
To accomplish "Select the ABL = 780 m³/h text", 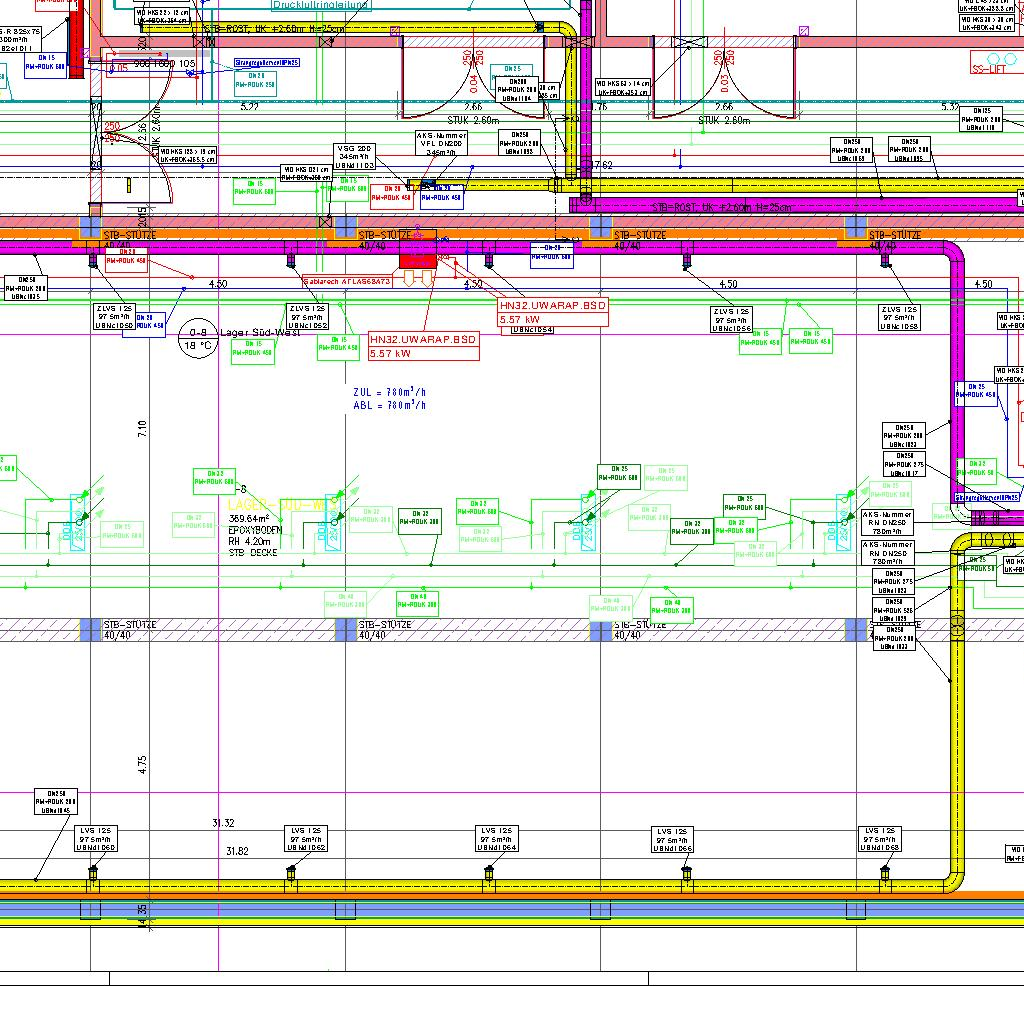I will 389,406.
